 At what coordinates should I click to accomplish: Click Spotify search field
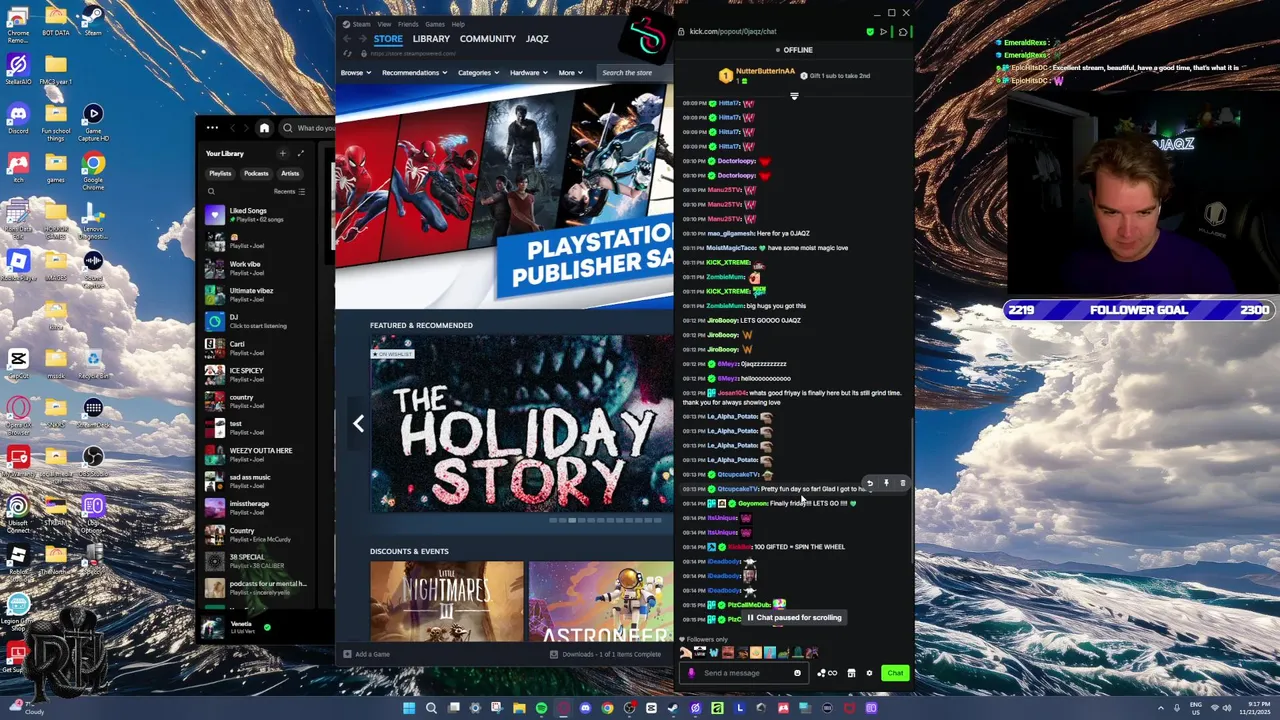(309, 128)
